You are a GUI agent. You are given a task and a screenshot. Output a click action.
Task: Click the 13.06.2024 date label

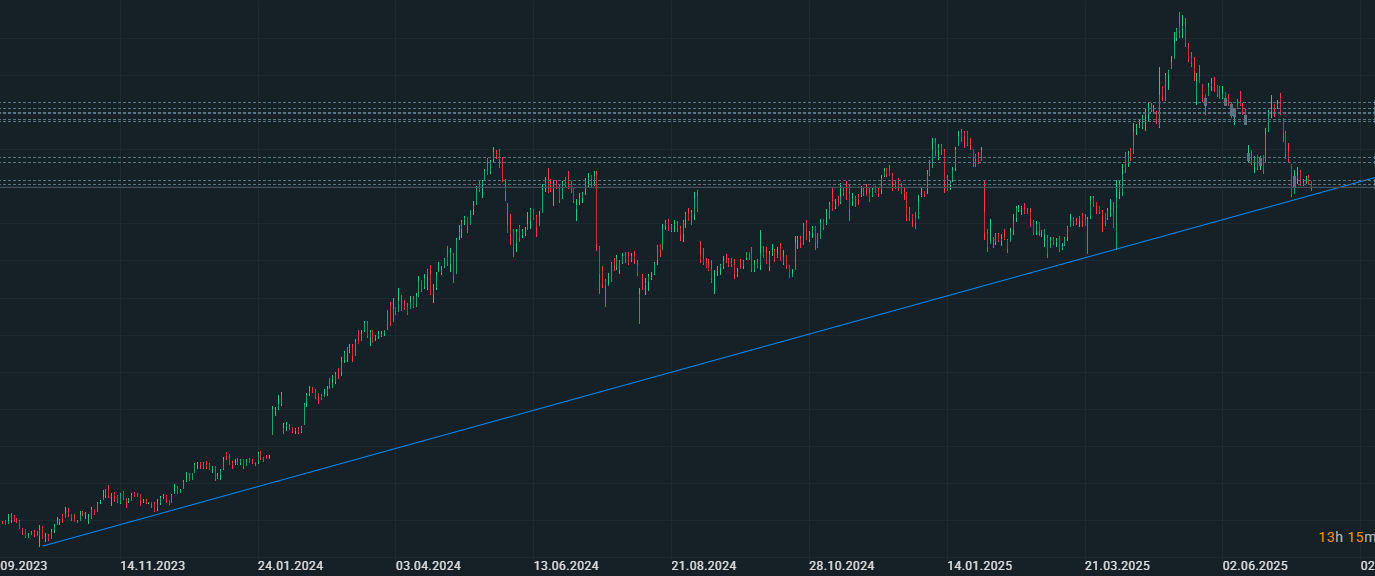pyautogui.click(x=566, y=566)
